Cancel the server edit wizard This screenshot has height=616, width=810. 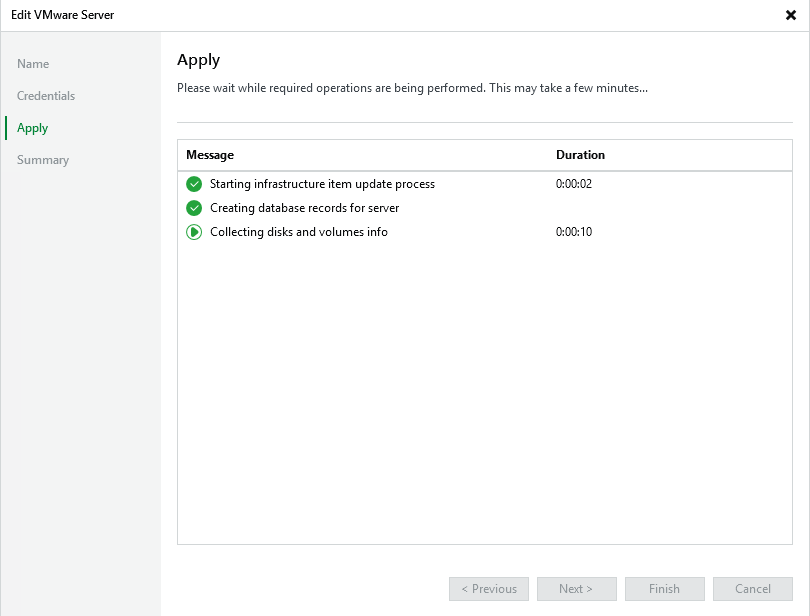click(x=753, y=589)
